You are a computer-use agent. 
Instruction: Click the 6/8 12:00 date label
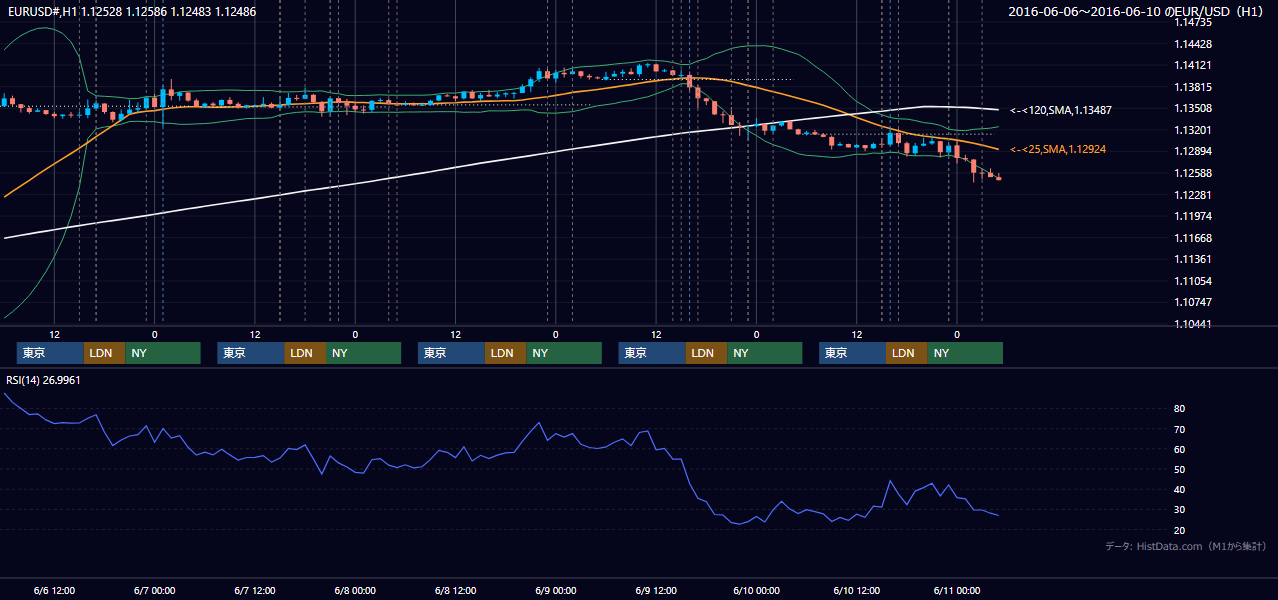point(455,590)
